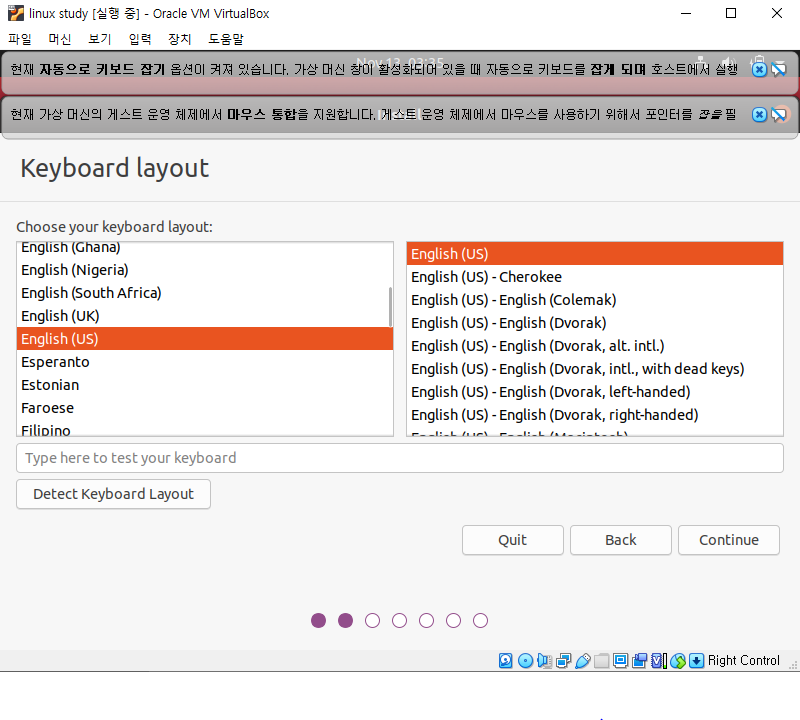Image resolution: width=800 pixels, height=720 pixels.
Task: Open the network adapters indicator
Action: (563, 660)
